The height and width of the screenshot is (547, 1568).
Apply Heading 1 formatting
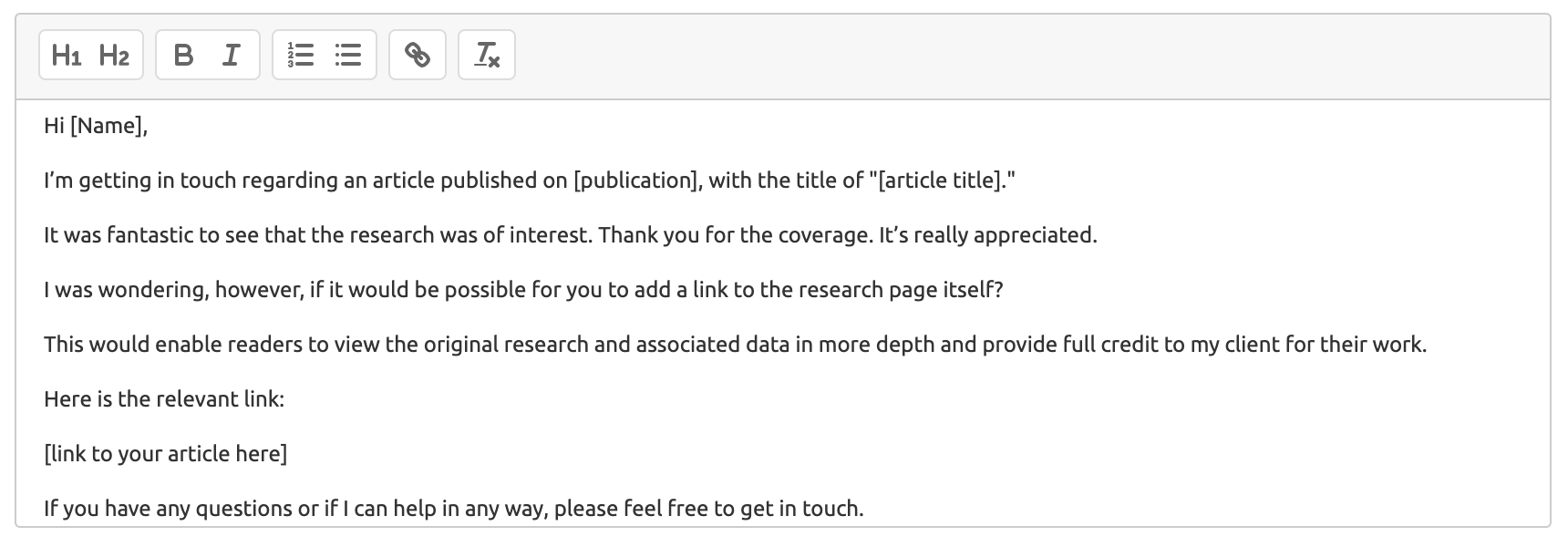click(x=67, y=56)
